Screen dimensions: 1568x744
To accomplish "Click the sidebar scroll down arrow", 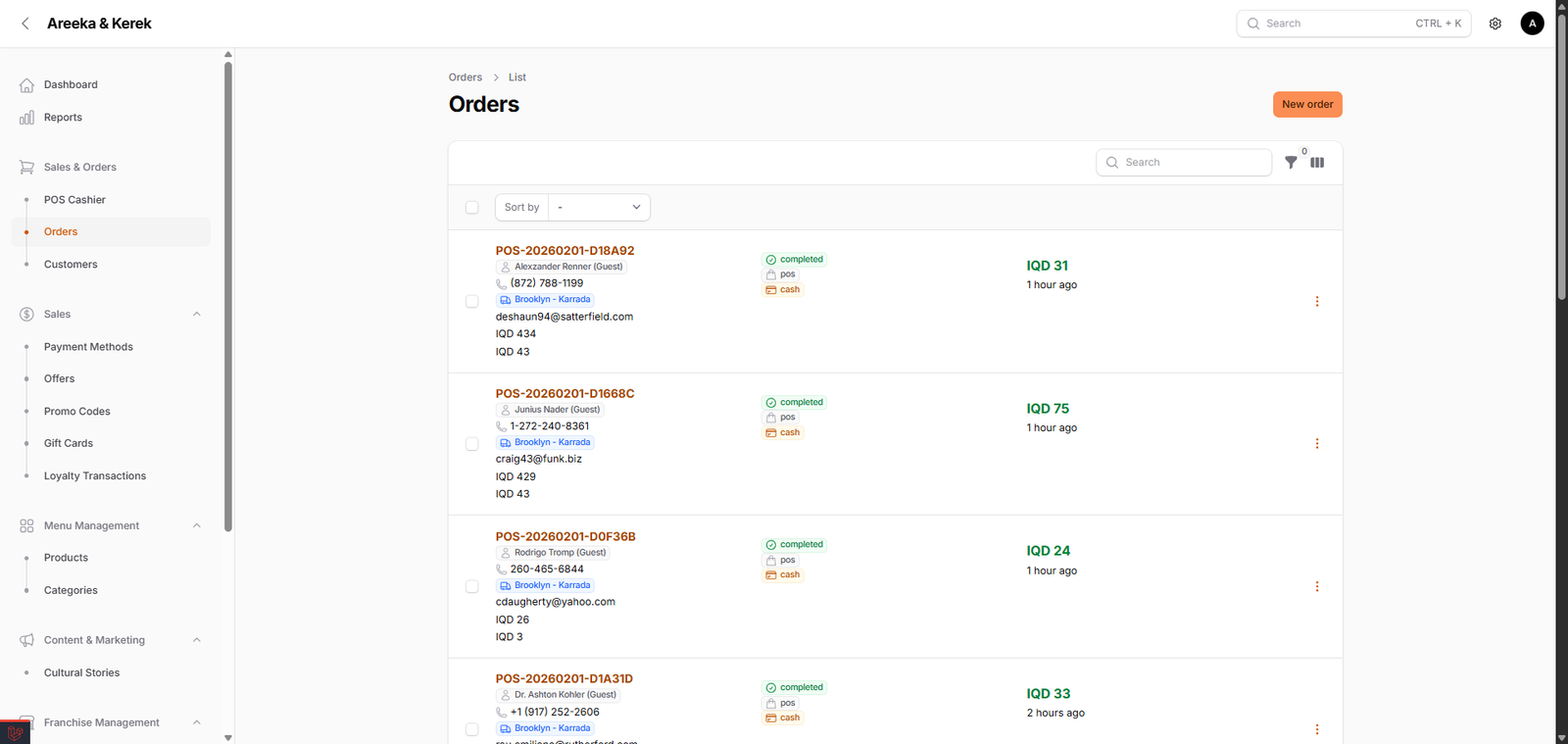I will [x=228, y=738].
